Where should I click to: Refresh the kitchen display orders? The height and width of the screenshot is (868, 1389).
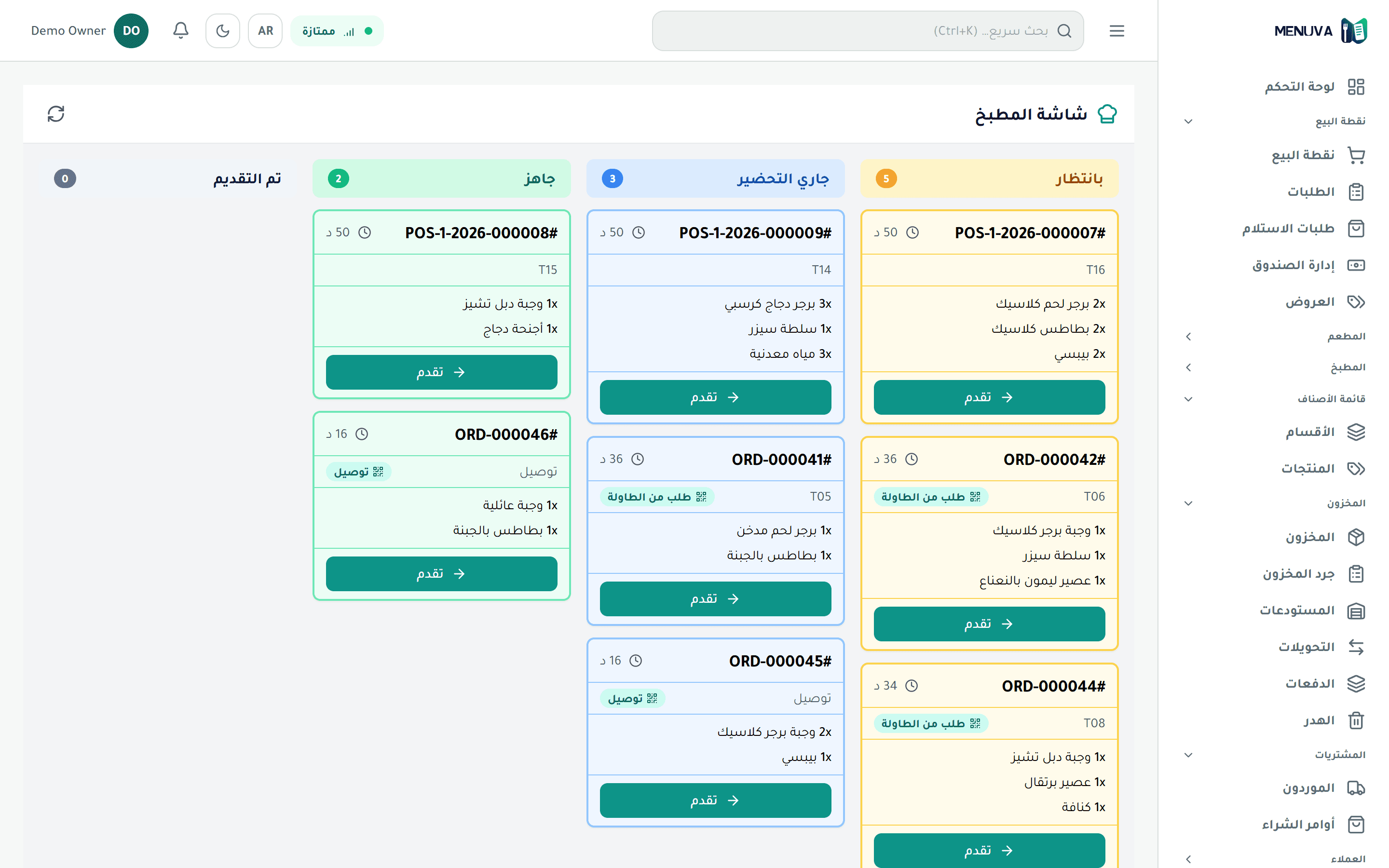[x=55, y=114]
